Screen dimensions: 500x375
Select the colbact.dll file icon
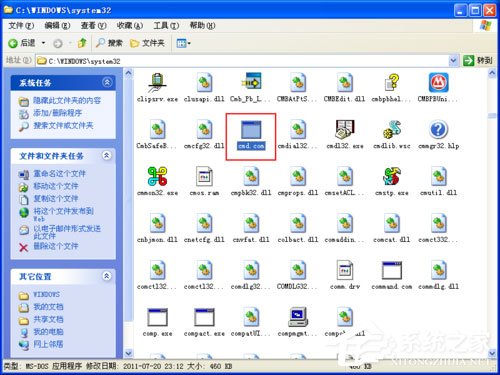click(x=298, y=223)
